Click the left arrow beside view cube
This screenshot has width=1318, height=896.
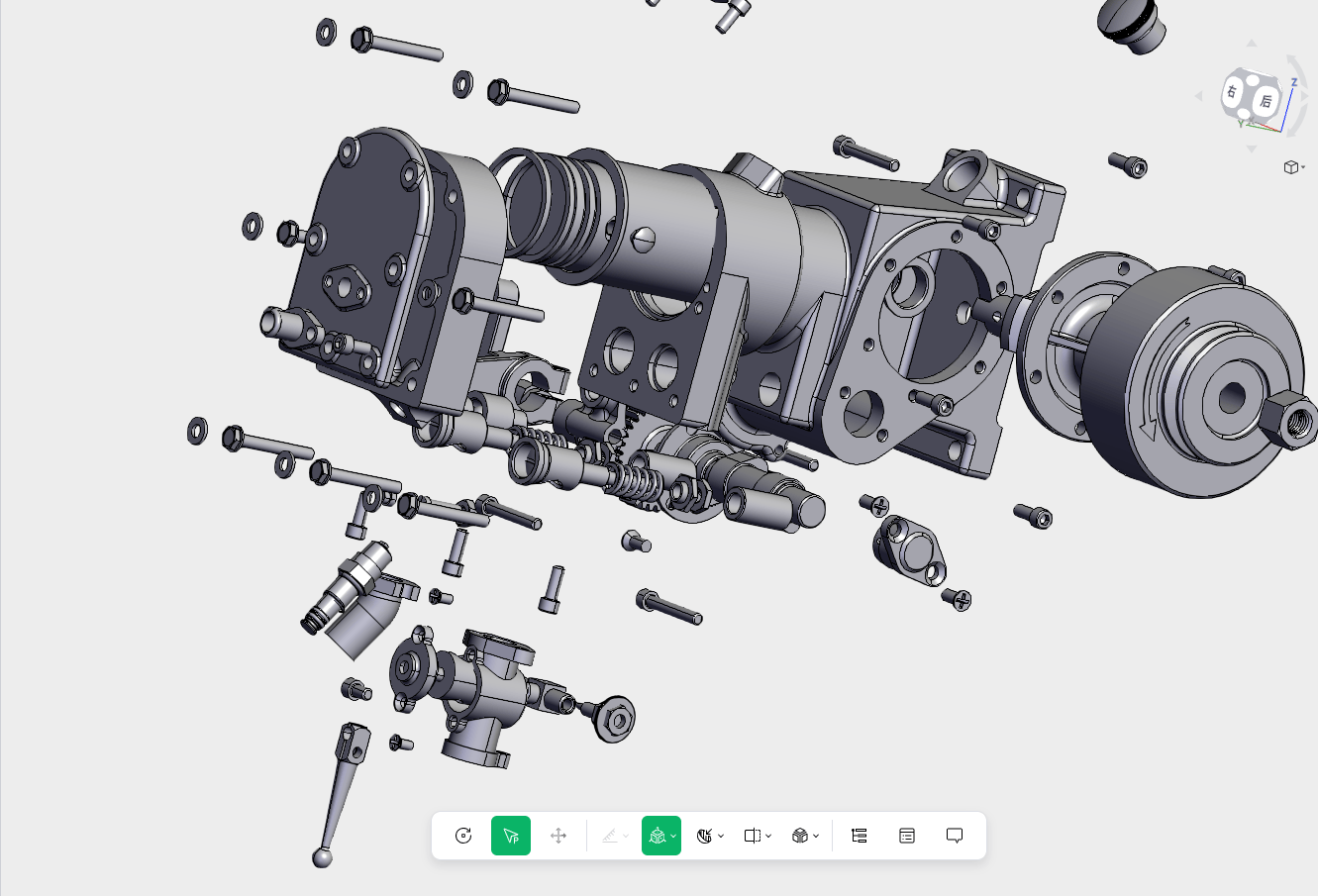click(x=1198, y=96)
